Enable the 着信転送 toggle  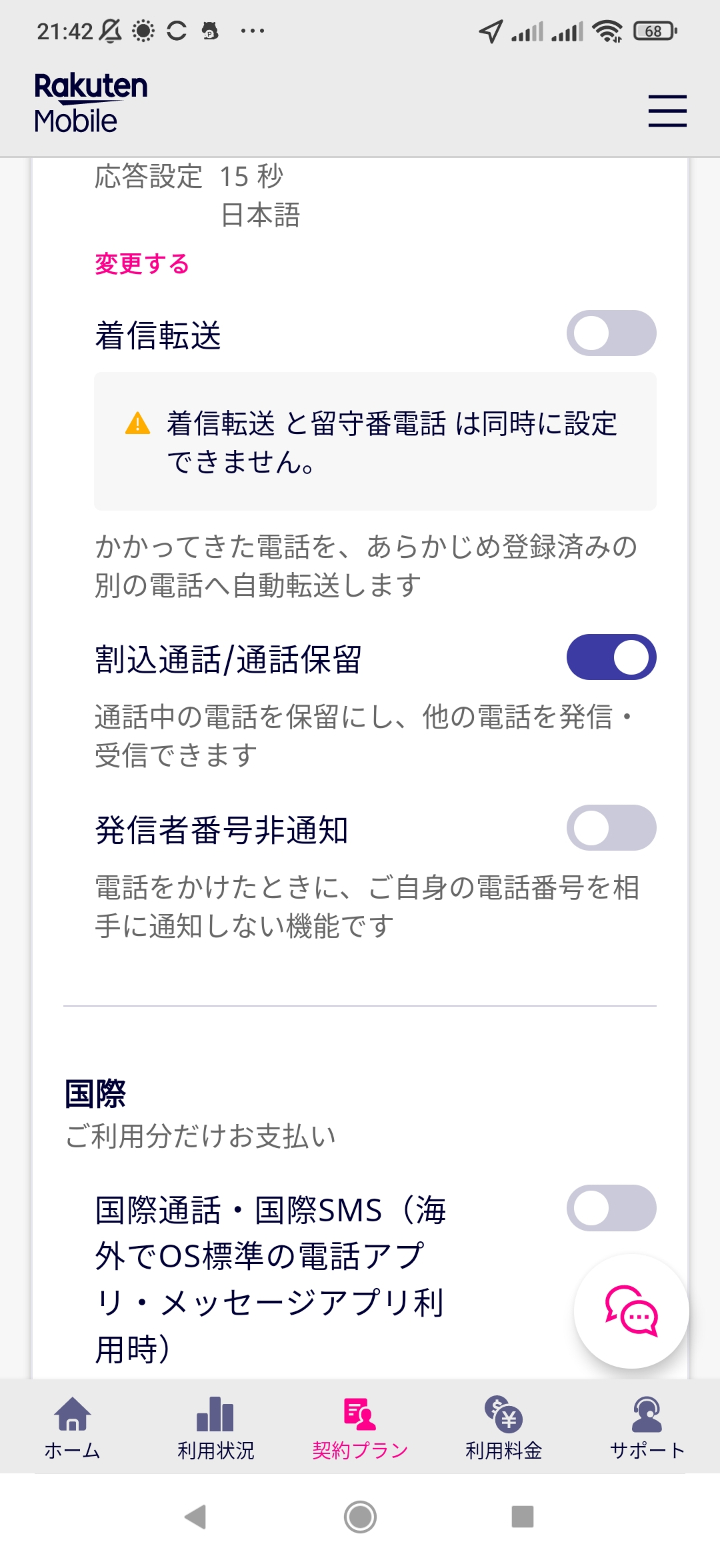(x=611, y=333)
